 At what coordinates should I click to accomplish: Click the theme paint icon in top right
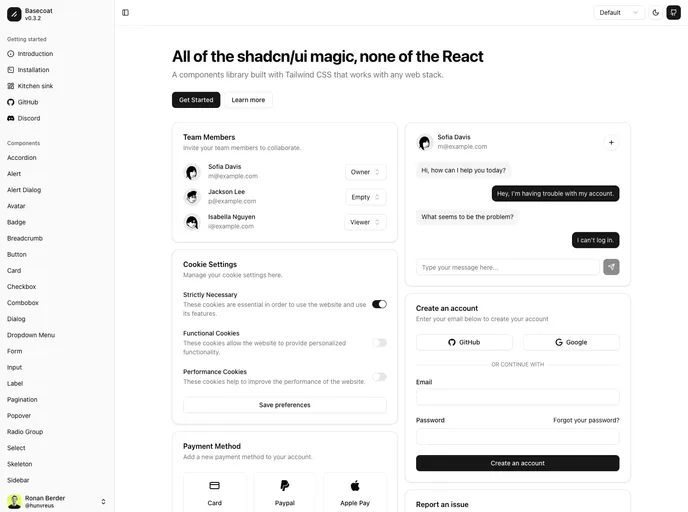[673, 13]
